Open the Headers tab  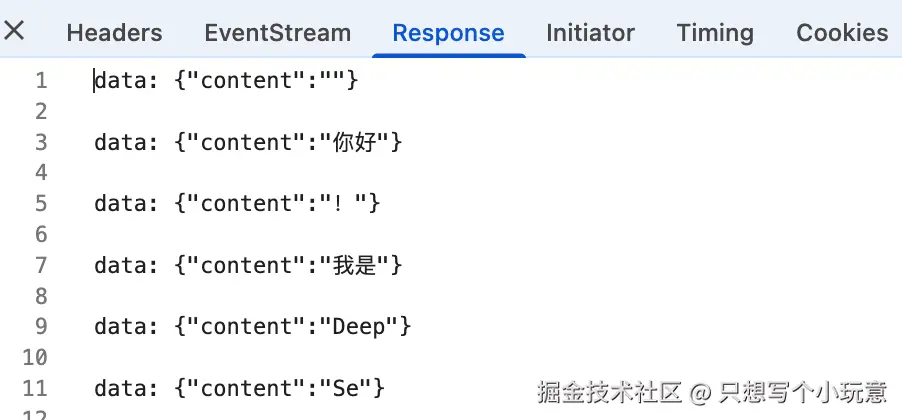[114, 33]
